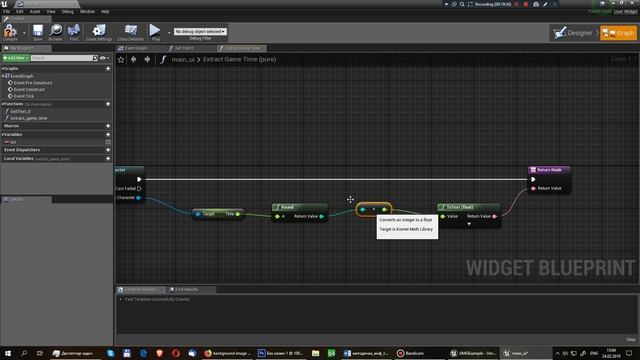
Task: Select Event Pre Construct in the tree
Action: [33, 83]
